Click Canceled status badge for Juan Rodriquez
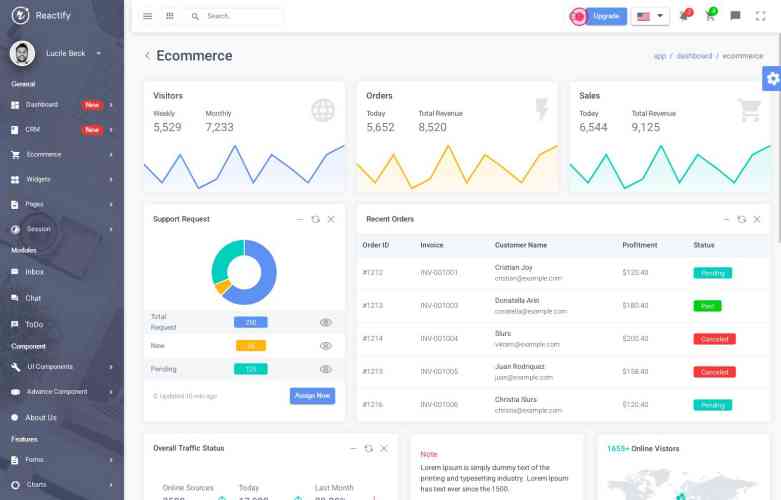 tap(714, 372)
